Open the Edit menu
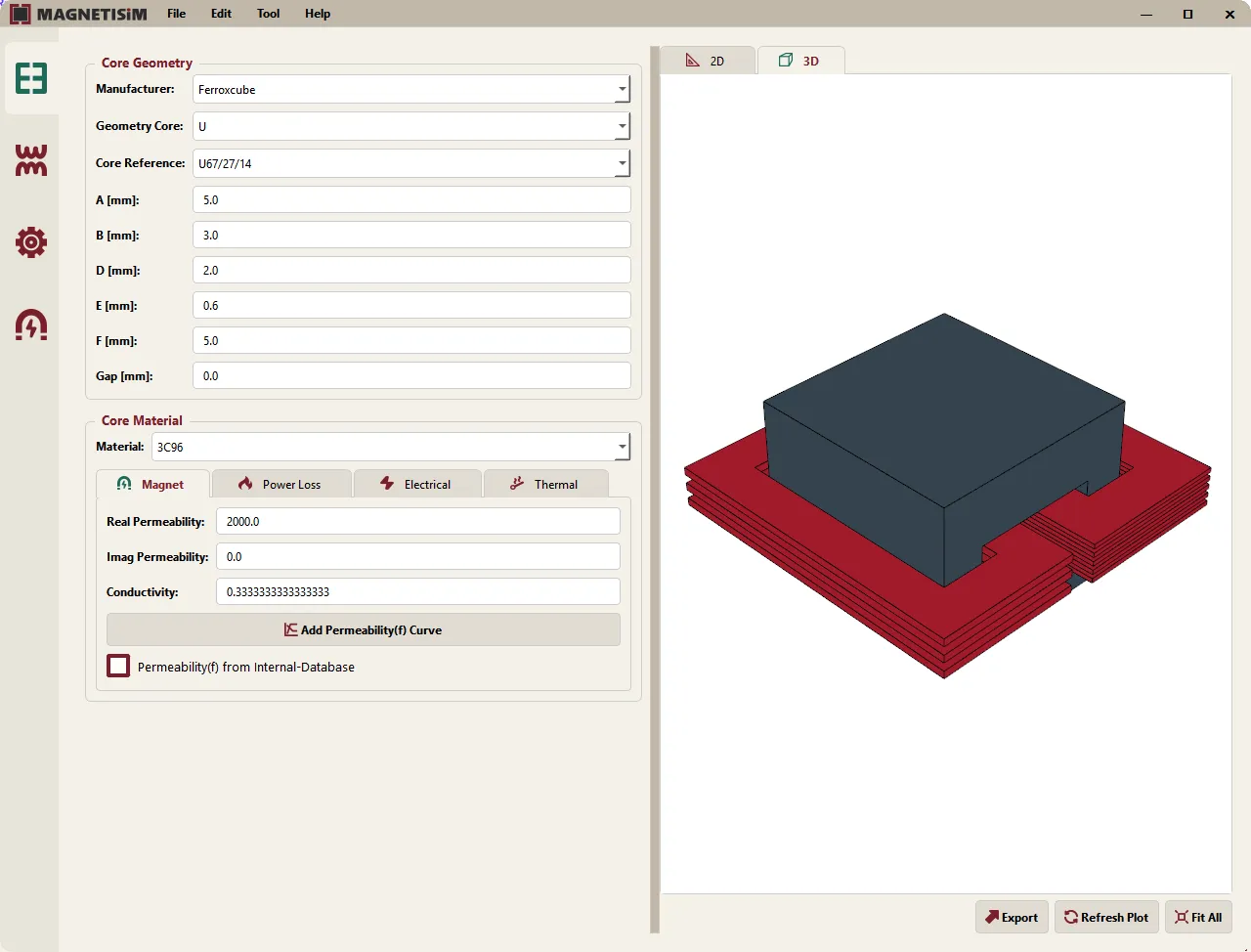This screenshot has width=1251, height=952. pyautogui.click(x=221, y=14)
